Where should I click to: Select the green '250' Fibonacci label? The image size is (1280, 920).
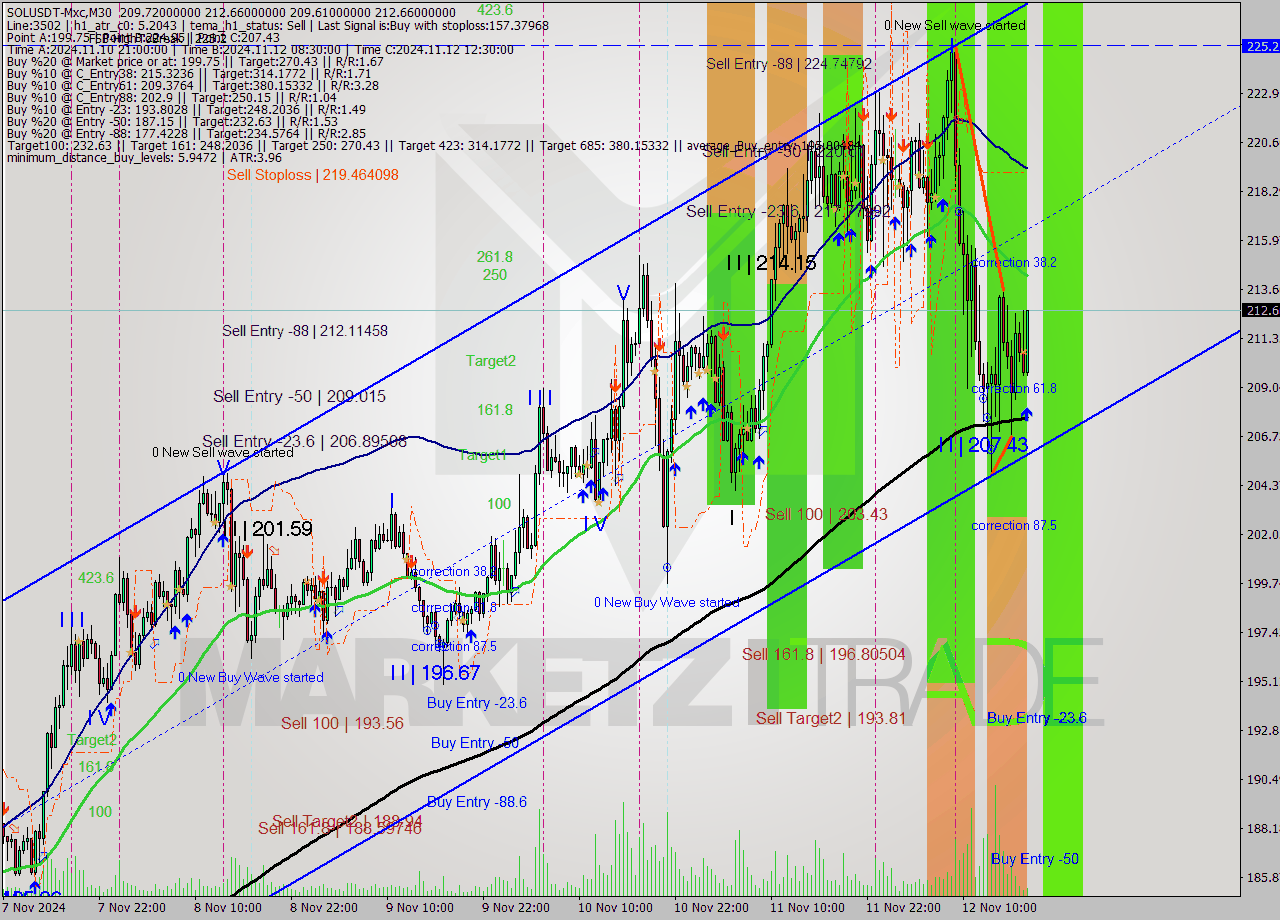pos(494,275)
